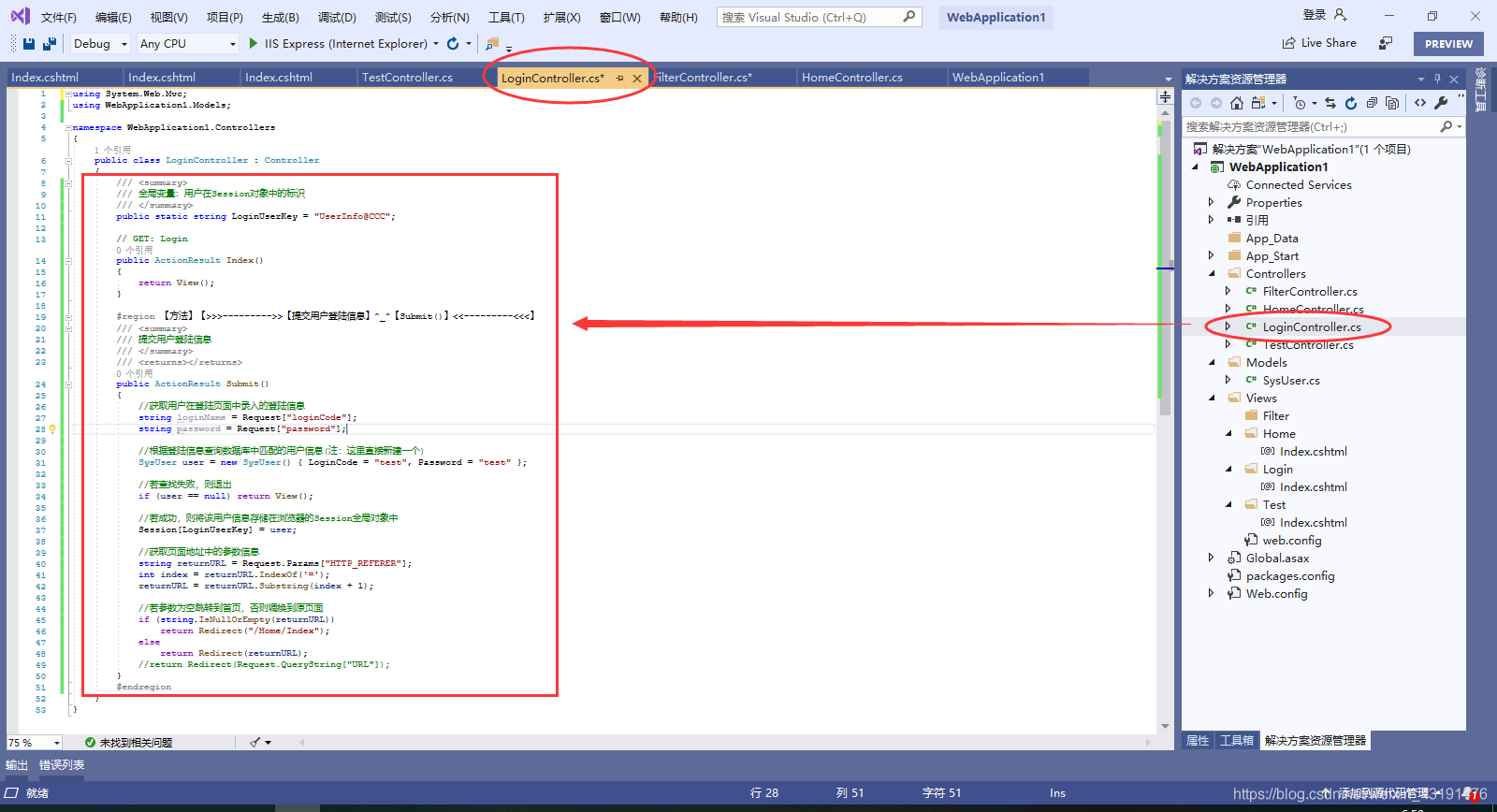Click Sync with Active Document icon
This screenshot has height=812, width=1497.
tap(1330, 103)
